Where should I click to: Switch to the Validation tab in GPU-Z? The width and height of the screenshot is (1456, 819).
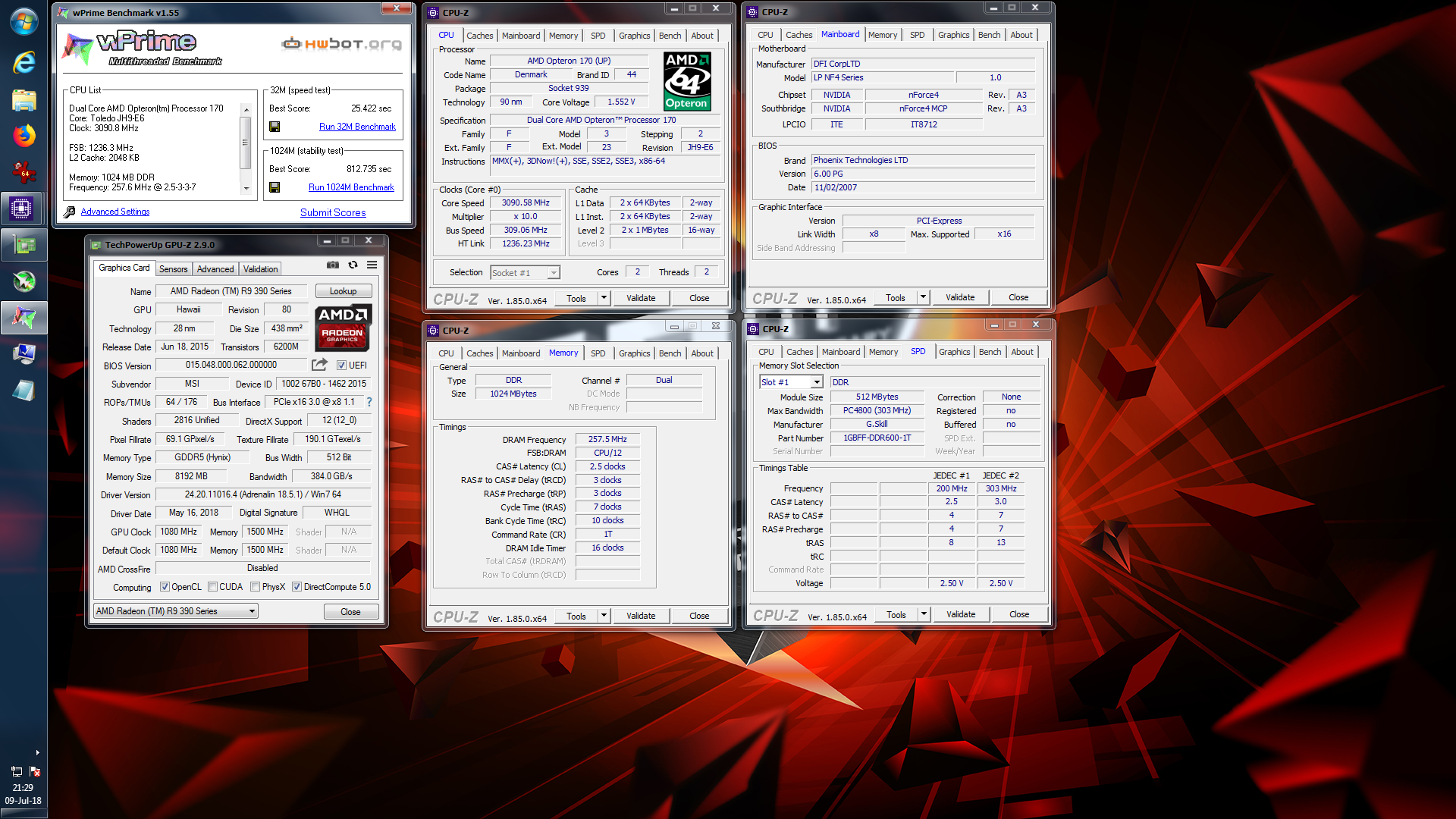click(x=260, y=269)
